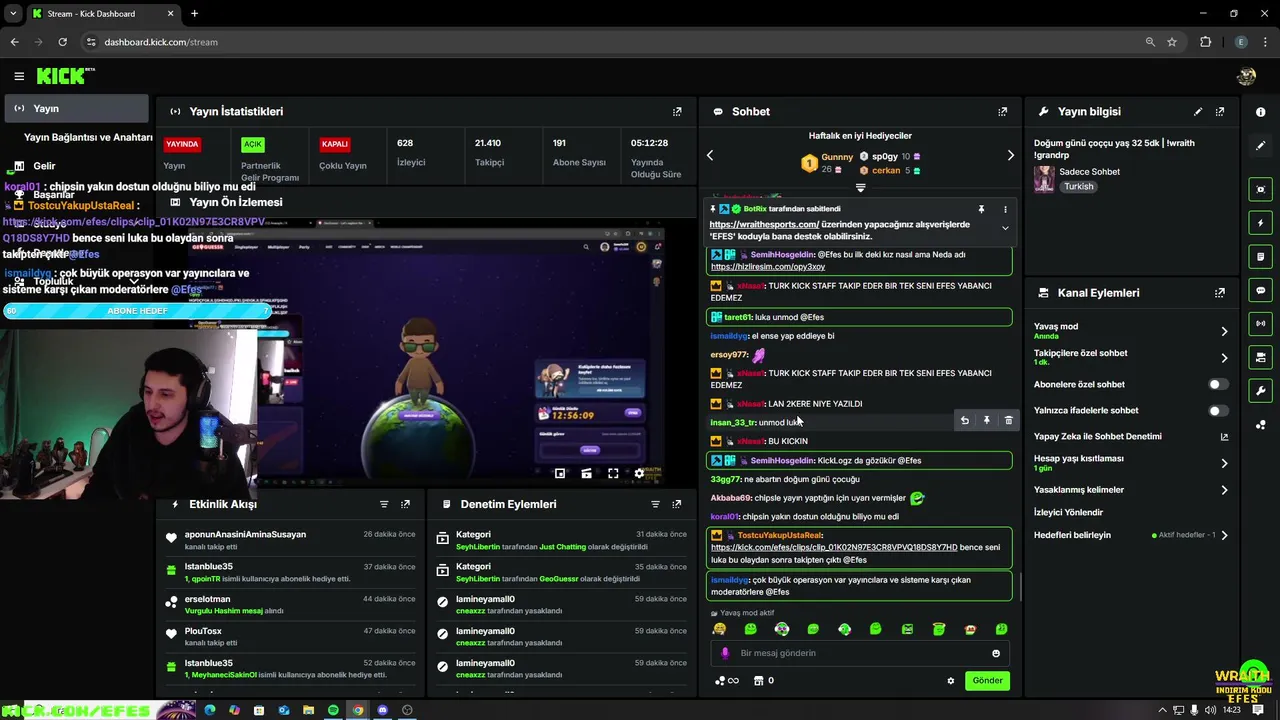The width and height of the screenshot is (1280, 720).
Task: Collapse gifters leaderboard arrow under Gunnny
Action: (860, 188)
